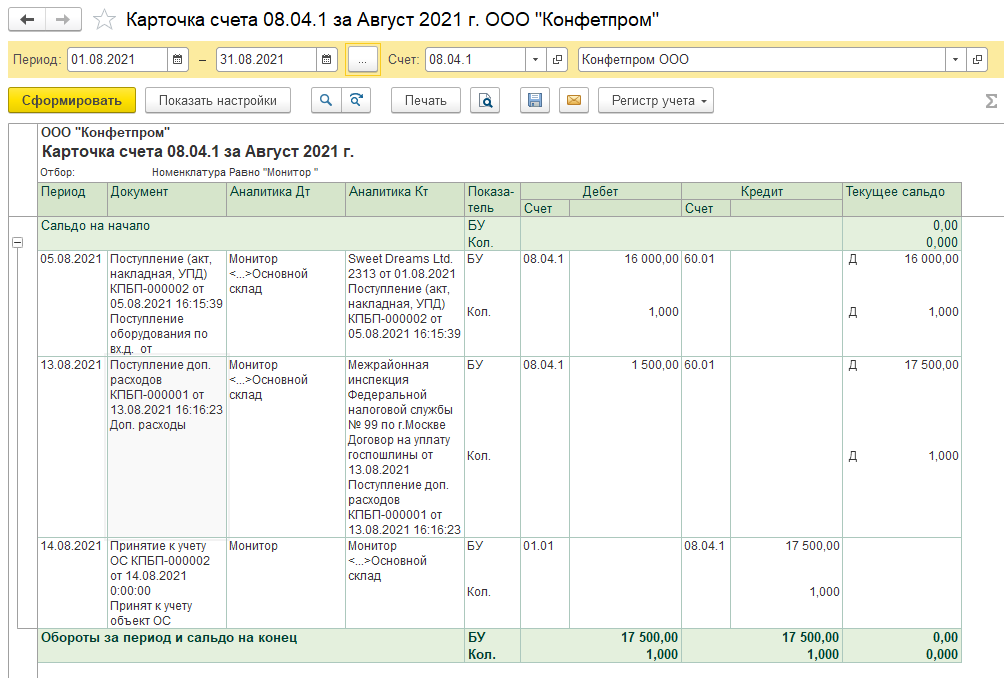This screenshot has width=1004, height=678.
Task: Expand the account 08.04.1 dropdown
Action: (536, 60)
